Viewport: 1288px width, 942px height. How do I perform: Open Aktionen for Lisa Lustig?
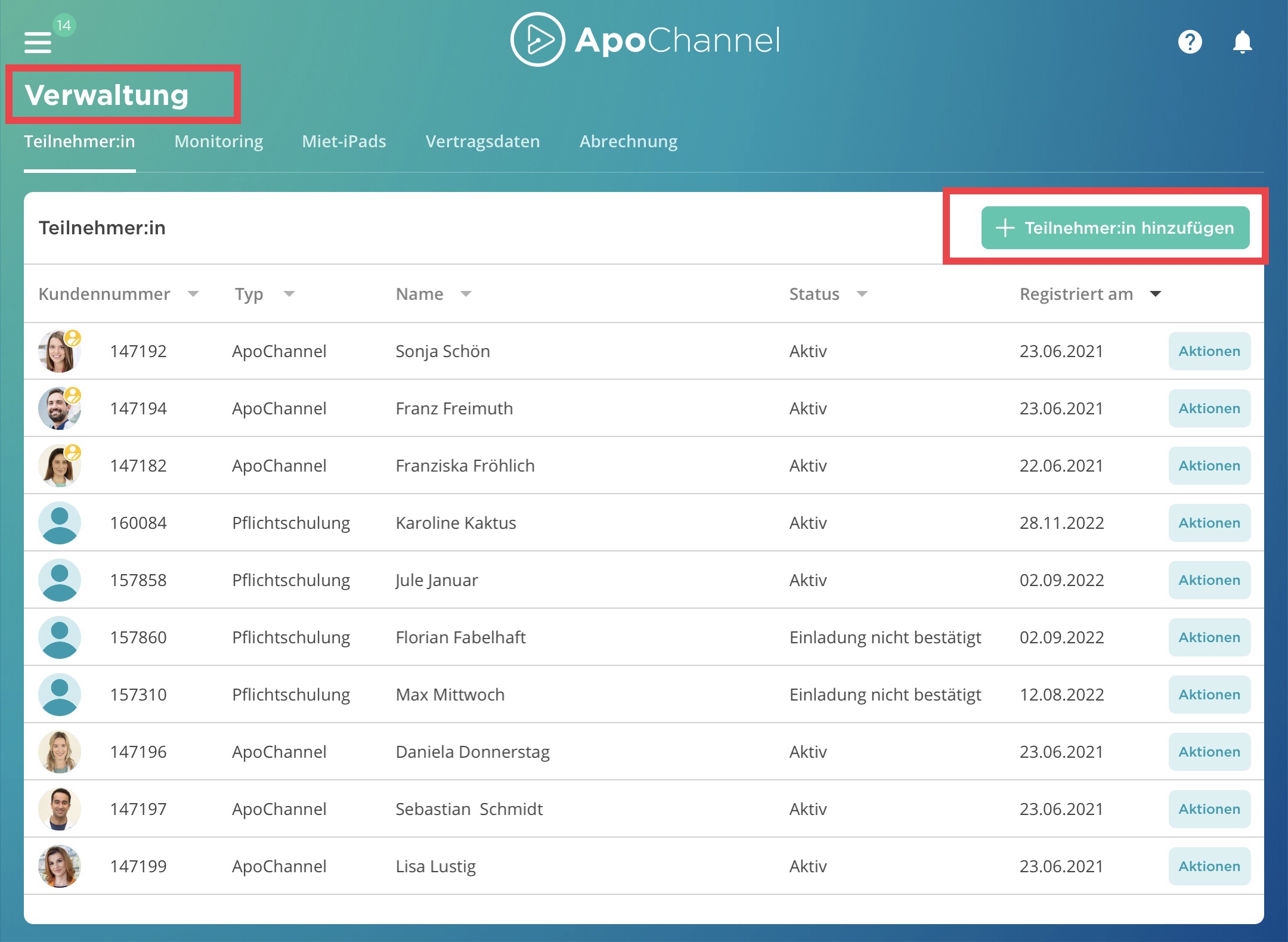[x=1209, y=866]
